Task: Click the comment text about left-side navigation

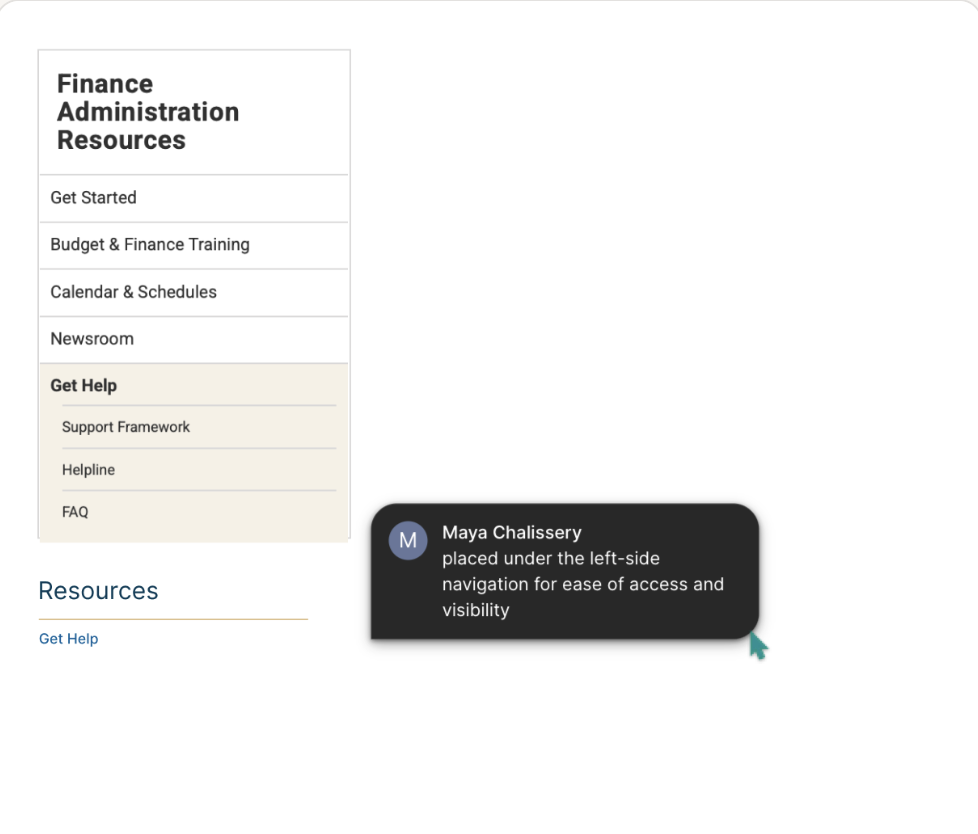Action: pyautogui.click(x=583, y=584)
